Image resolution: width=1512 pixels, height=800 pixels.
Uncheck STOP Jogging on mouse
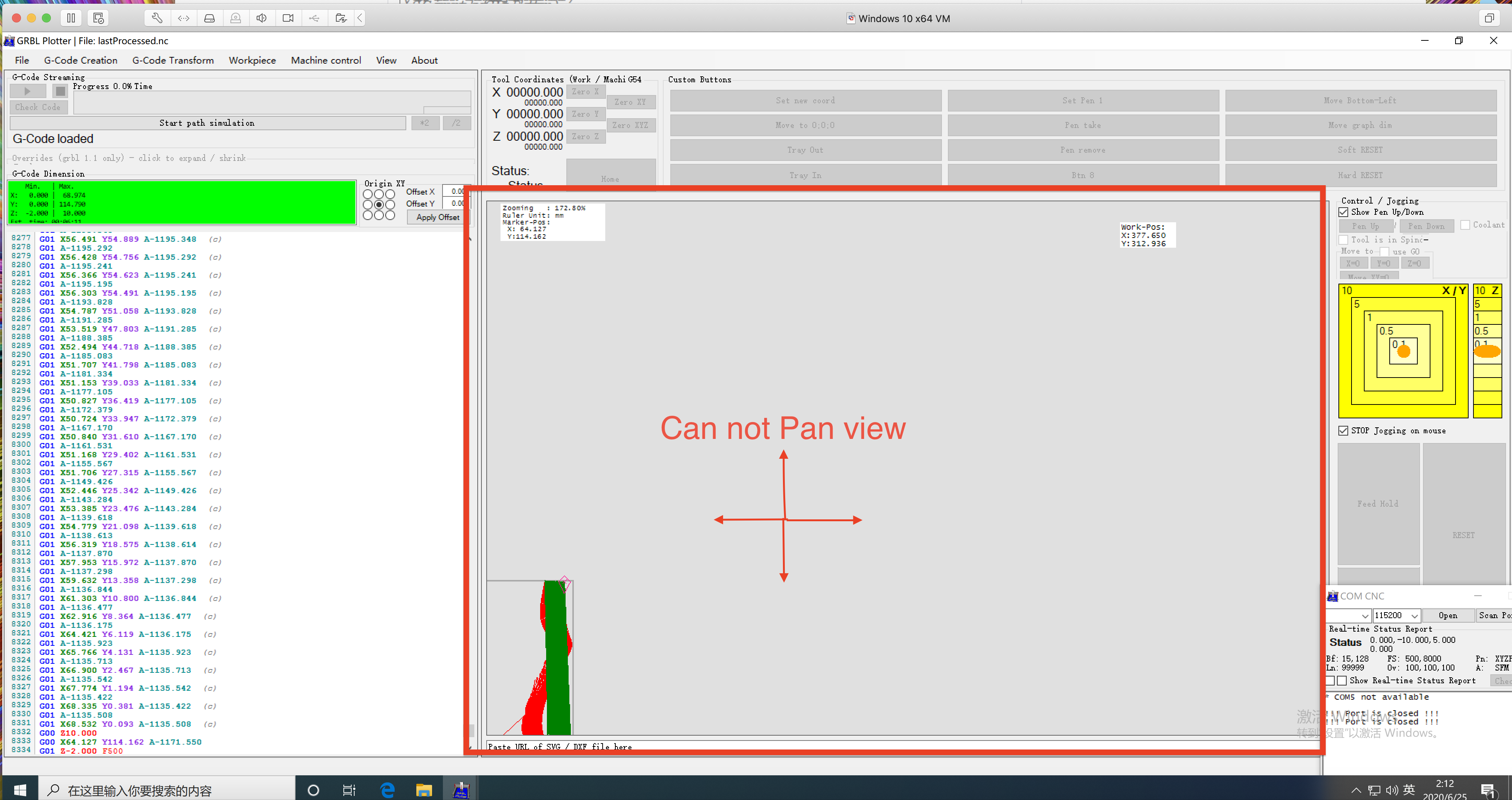(1344, 431)
